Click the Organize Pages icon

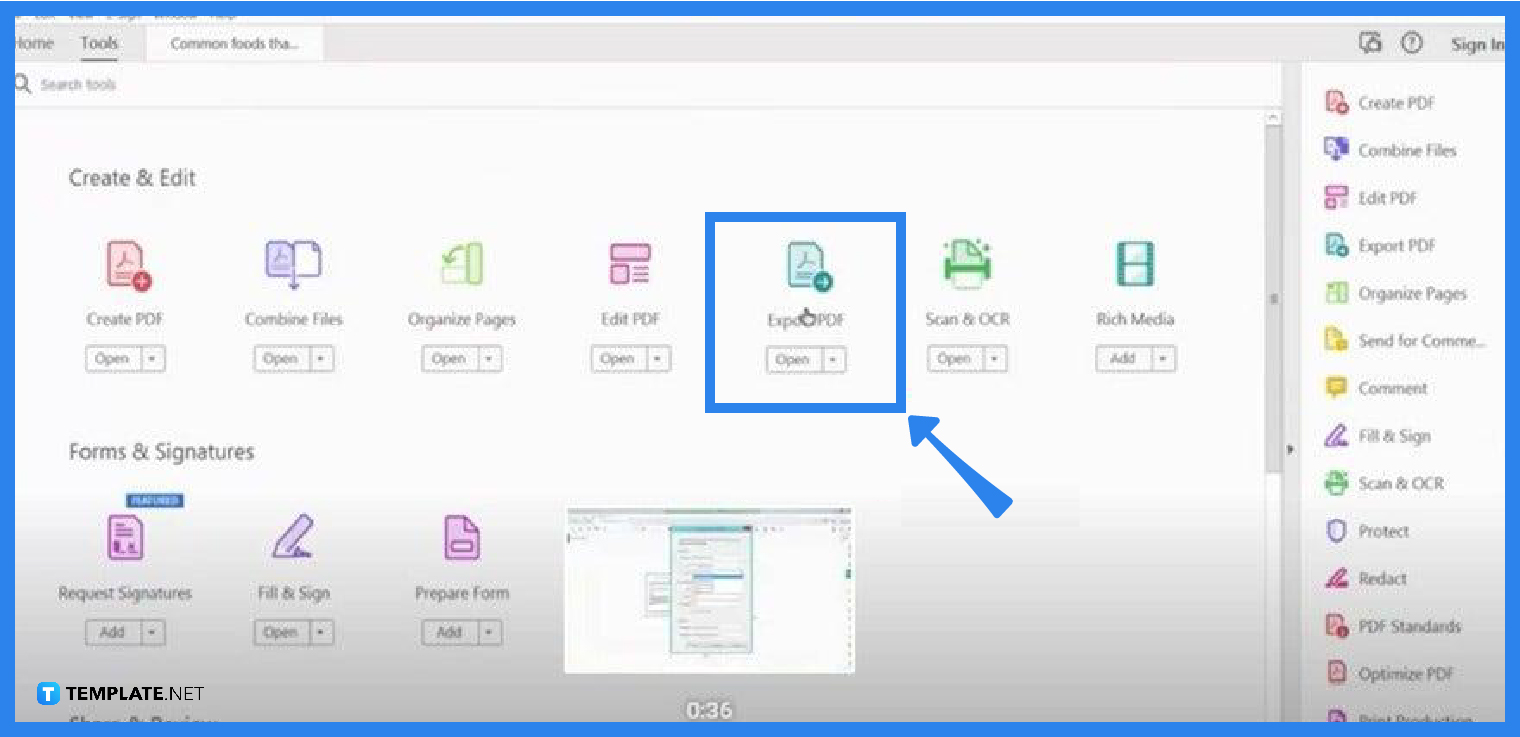461,263
